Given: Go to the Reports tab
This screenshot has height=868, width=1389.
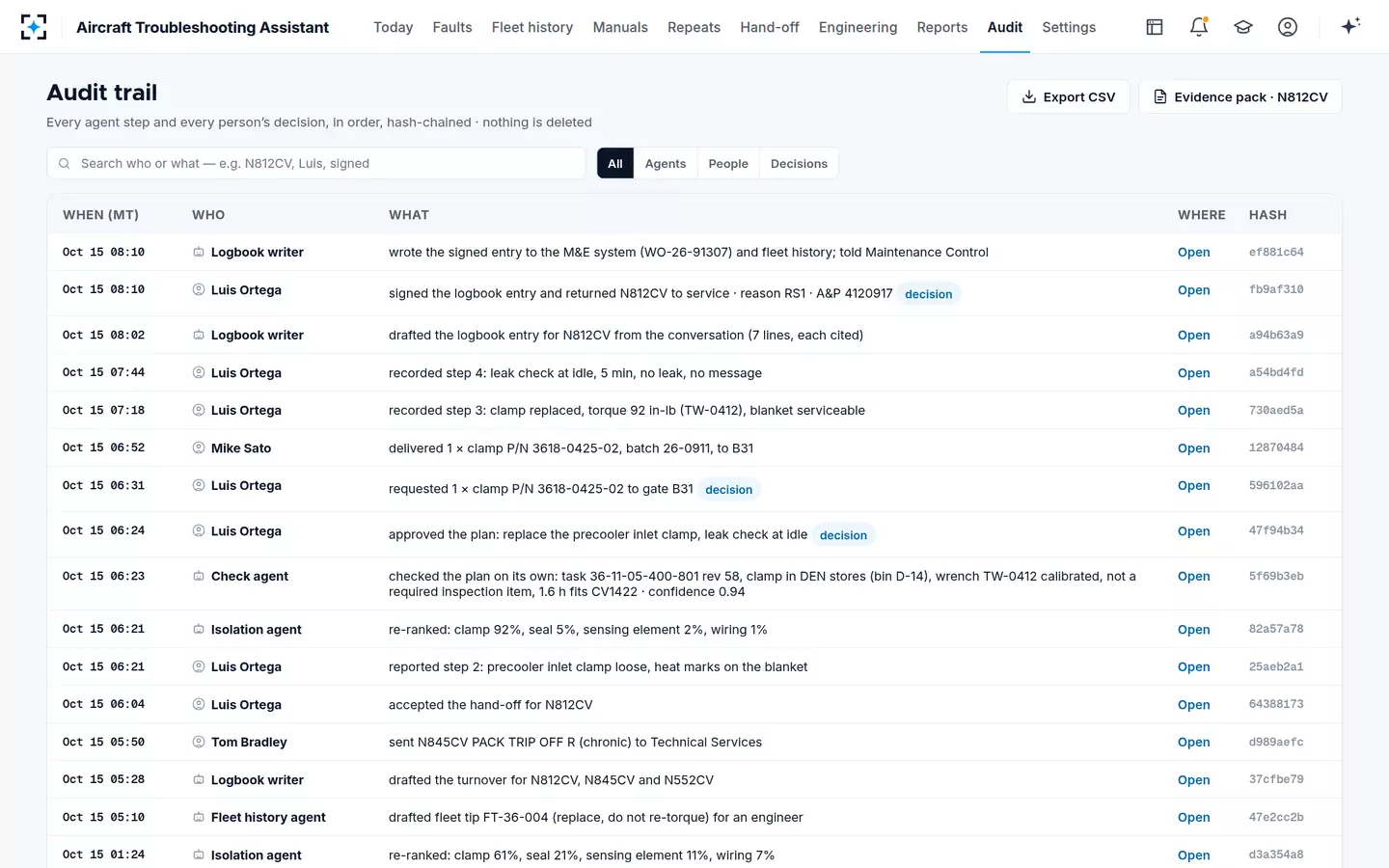Looking at the screenshot, I should click(x=942, y=27).
